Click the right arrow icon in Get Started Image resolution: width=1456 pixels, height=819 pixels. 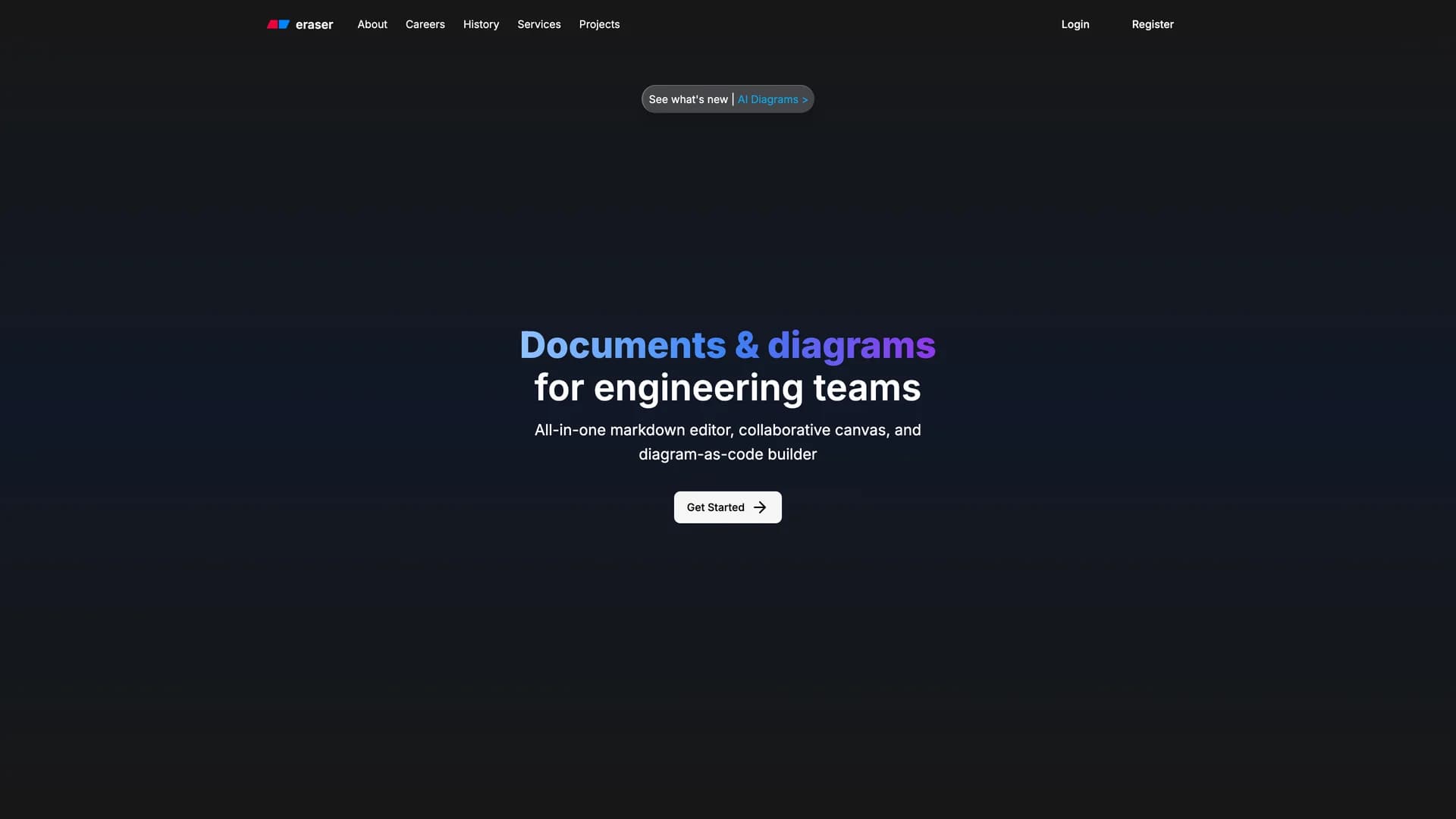(x=760, y=507)
